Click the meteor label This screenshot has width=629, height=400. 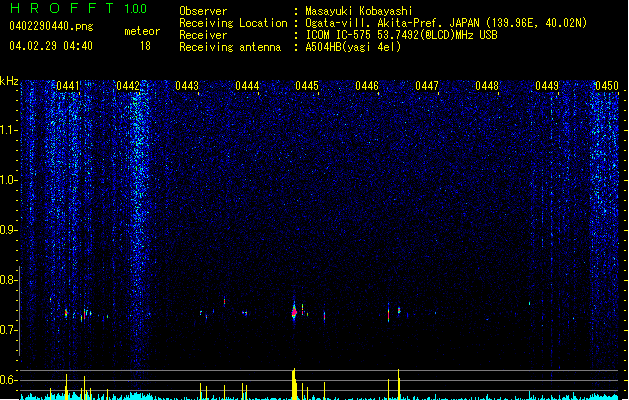coord(142,31)
